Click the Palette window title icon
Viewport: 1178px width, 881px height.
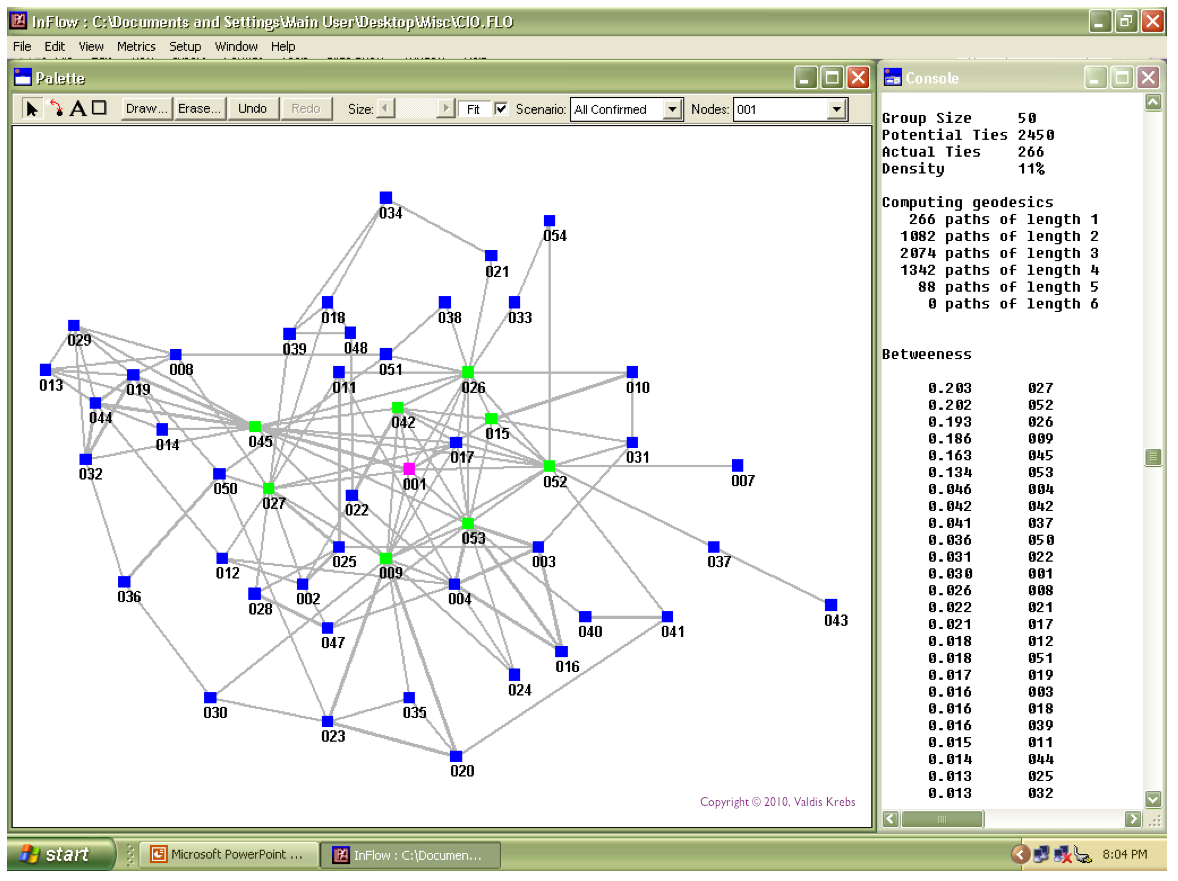23,77
